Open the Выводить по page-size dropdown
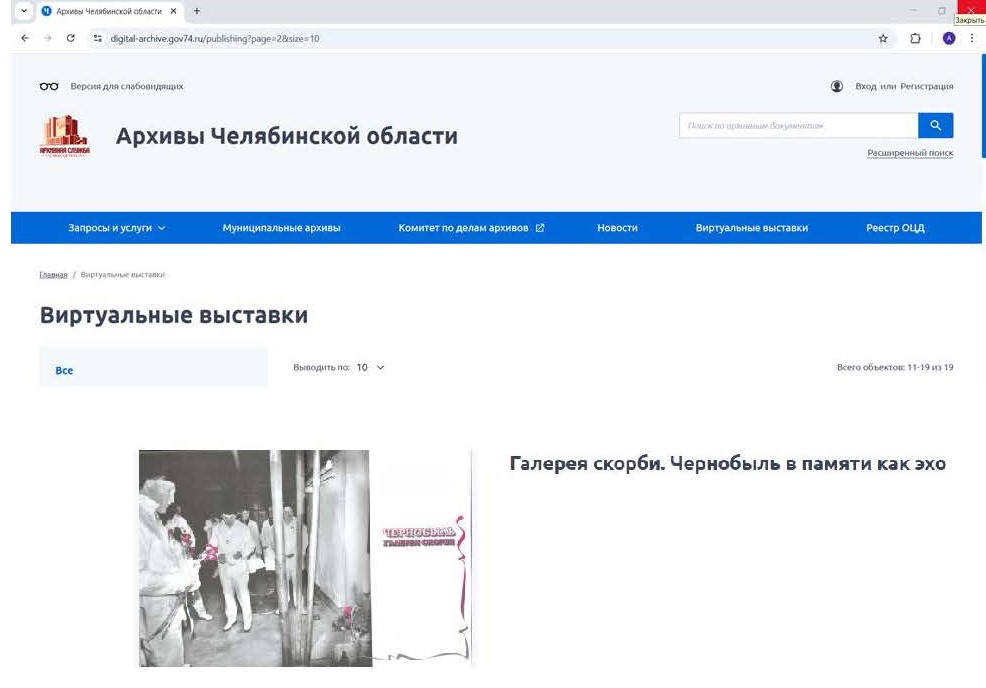This screenshot has width=986, height=688. 370,367
